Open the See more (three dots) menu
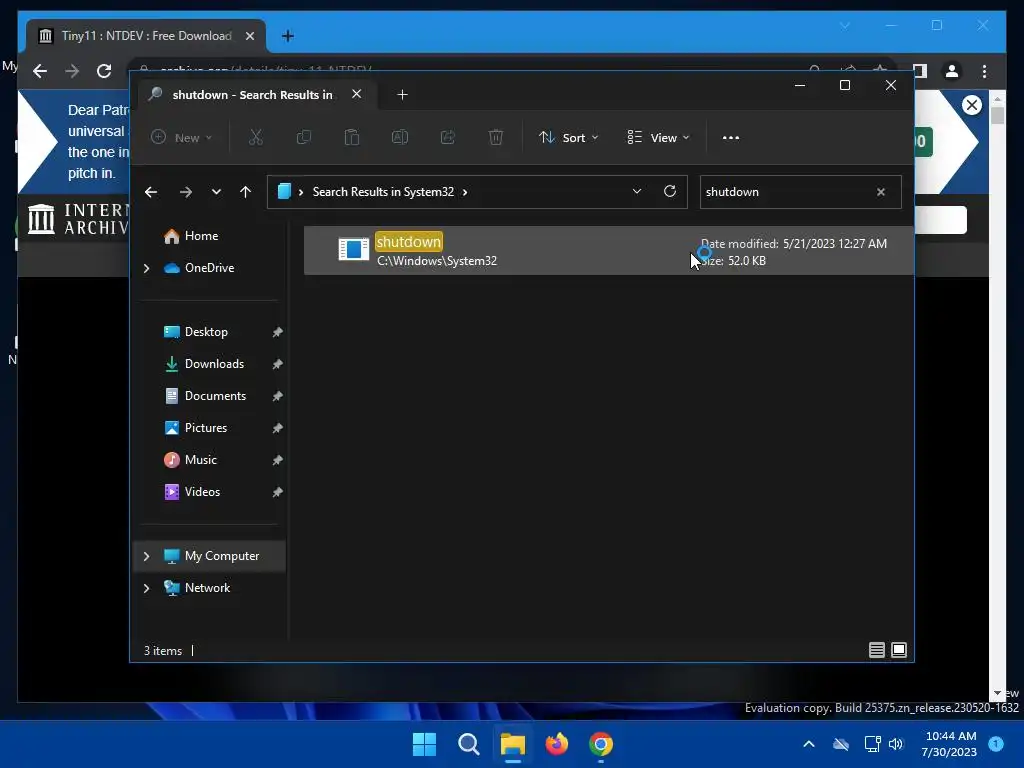1024x768 pixels. pos(731,138)
